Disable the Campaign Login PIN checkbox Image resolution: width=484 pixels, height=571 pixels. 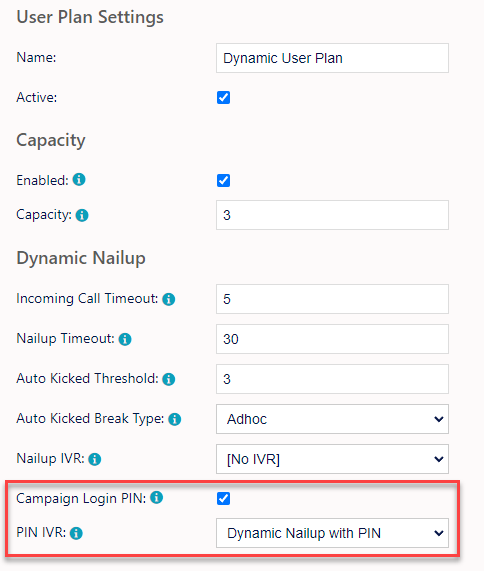click(223, 499)
